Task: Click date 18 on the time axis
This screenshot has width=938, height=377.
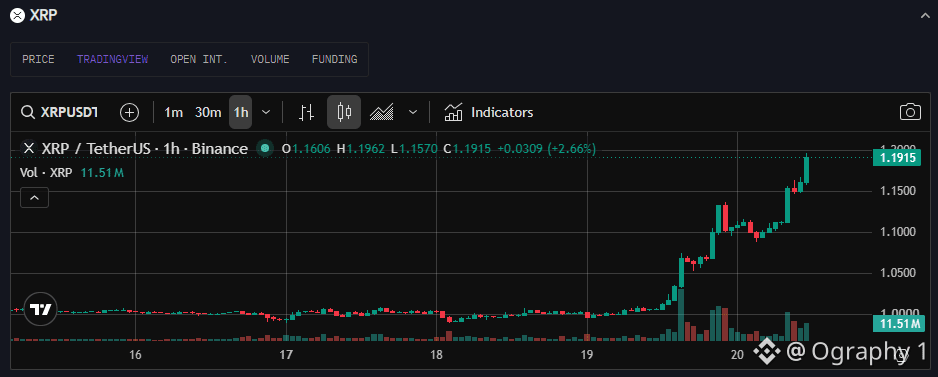Action: tap(437, 355)
